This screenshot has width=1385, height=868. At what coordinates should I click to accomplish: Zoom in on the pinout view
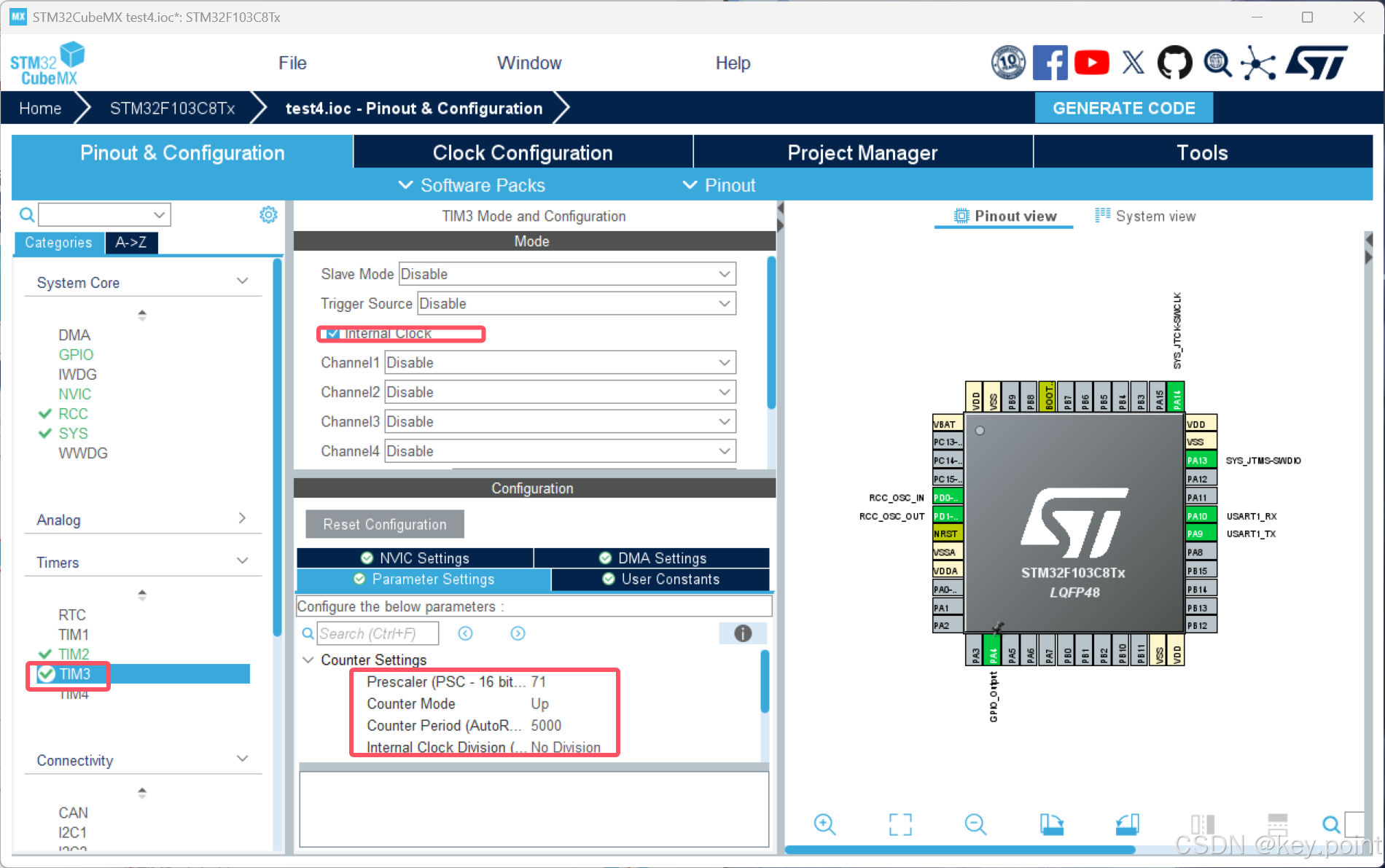824,824
